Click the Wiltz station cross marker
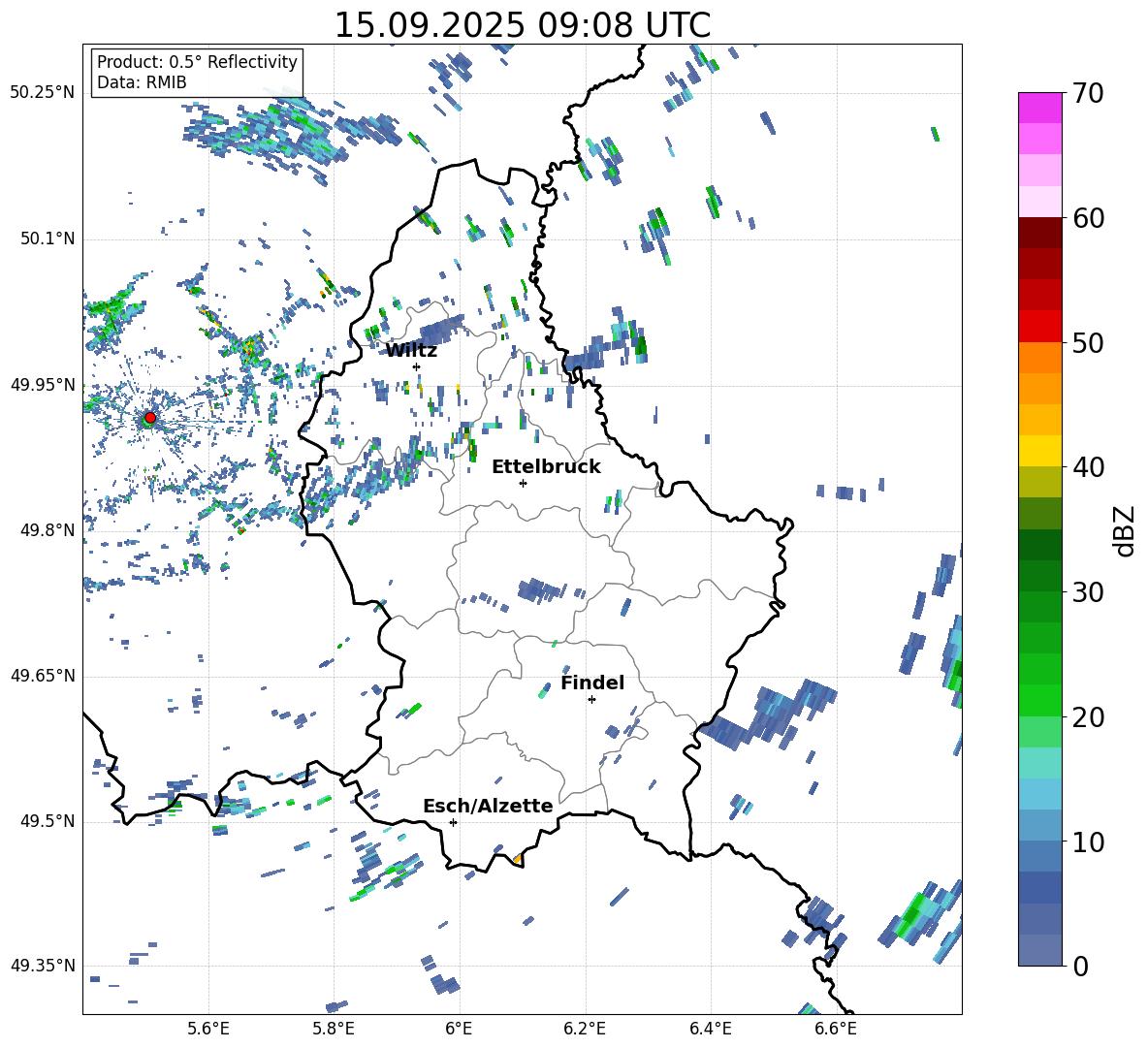 [417, 366]
